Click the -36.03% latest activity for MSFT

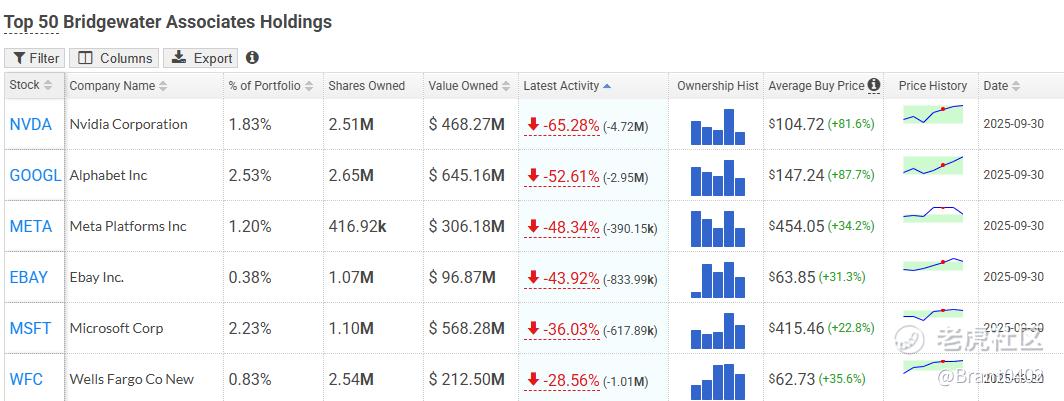coord(563,329)
